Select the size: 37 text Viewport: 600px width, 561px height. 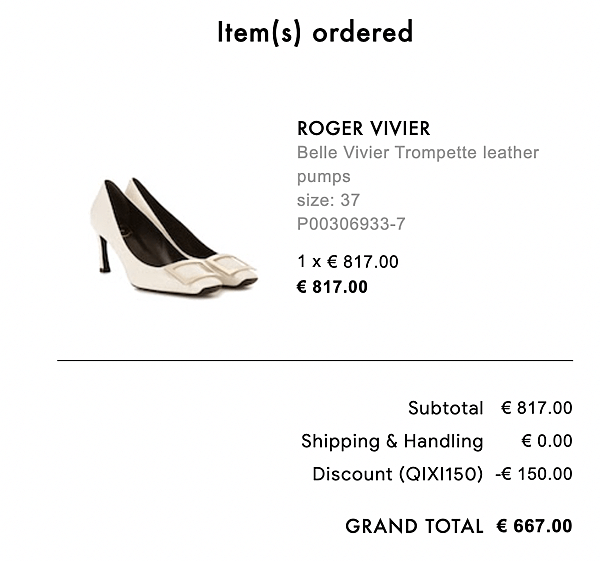point(328,200)
